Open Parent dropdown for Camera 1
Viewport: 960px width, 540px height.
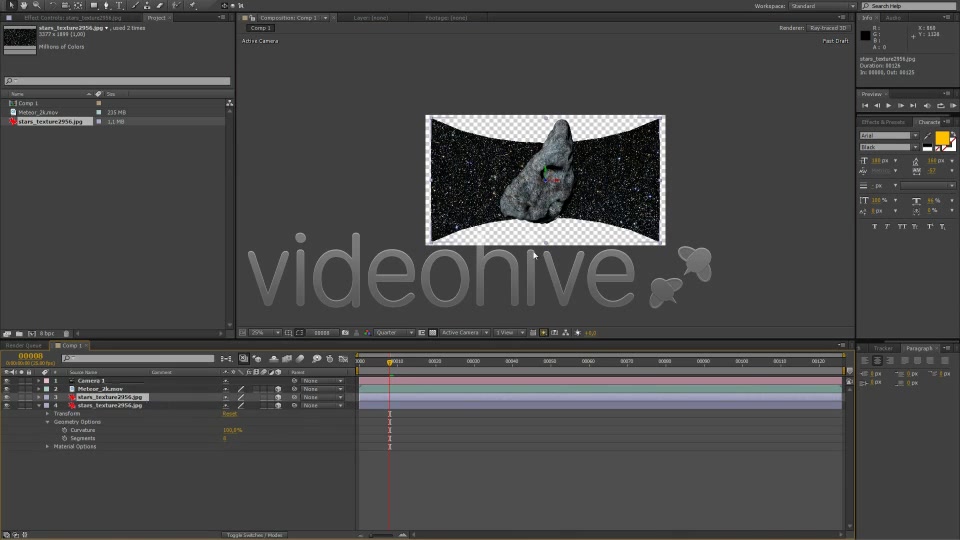point(322,381)
